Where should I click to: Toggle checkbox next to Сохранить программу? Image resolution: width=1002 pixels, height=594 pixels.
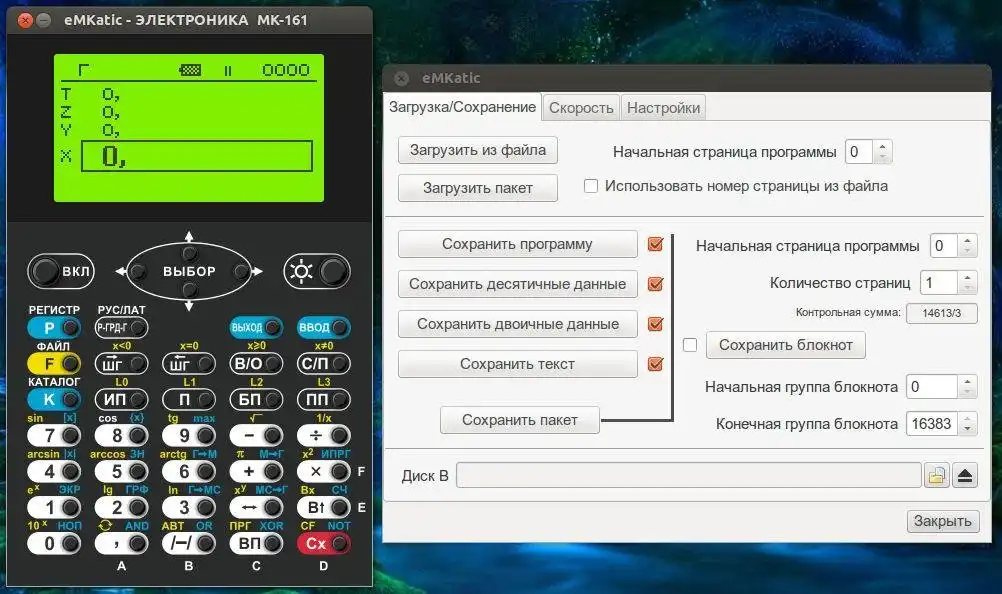[x=655, y=244]
